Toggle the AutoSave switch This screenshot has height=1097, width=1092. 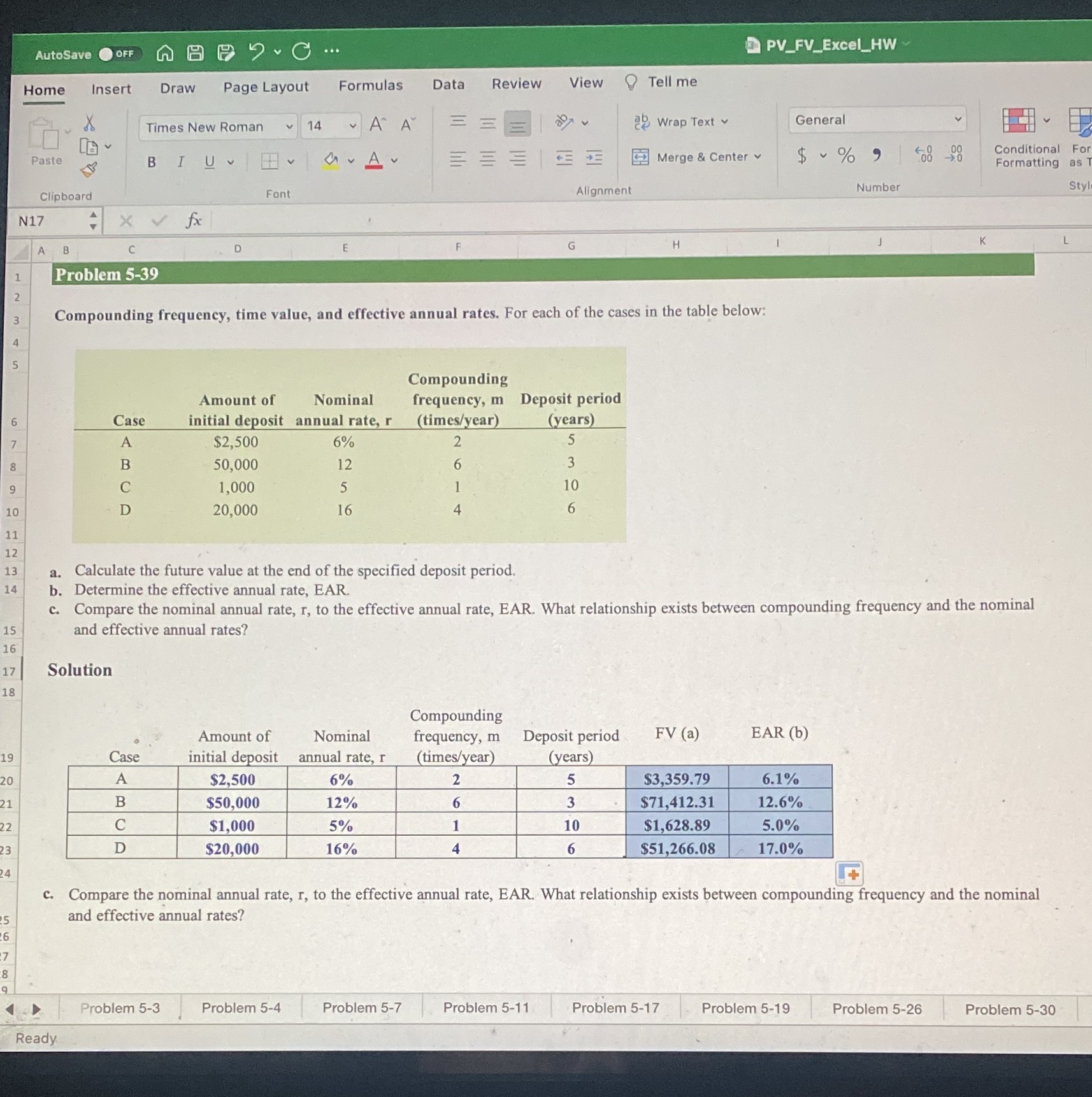119,54
